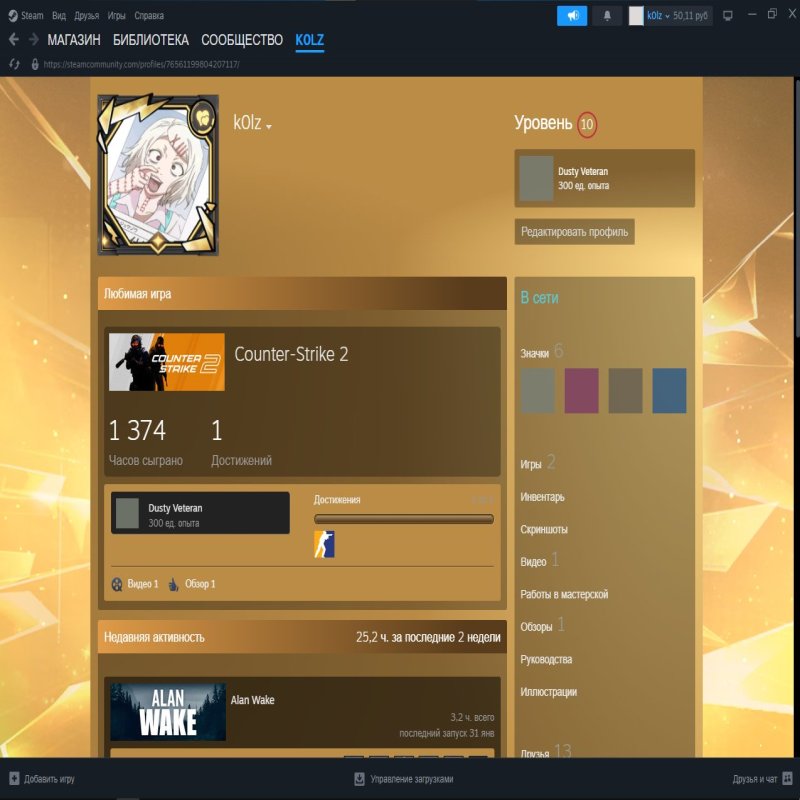Open the film reel Видео 1 icon
The image size is (800, 800).
click(118, 584)
